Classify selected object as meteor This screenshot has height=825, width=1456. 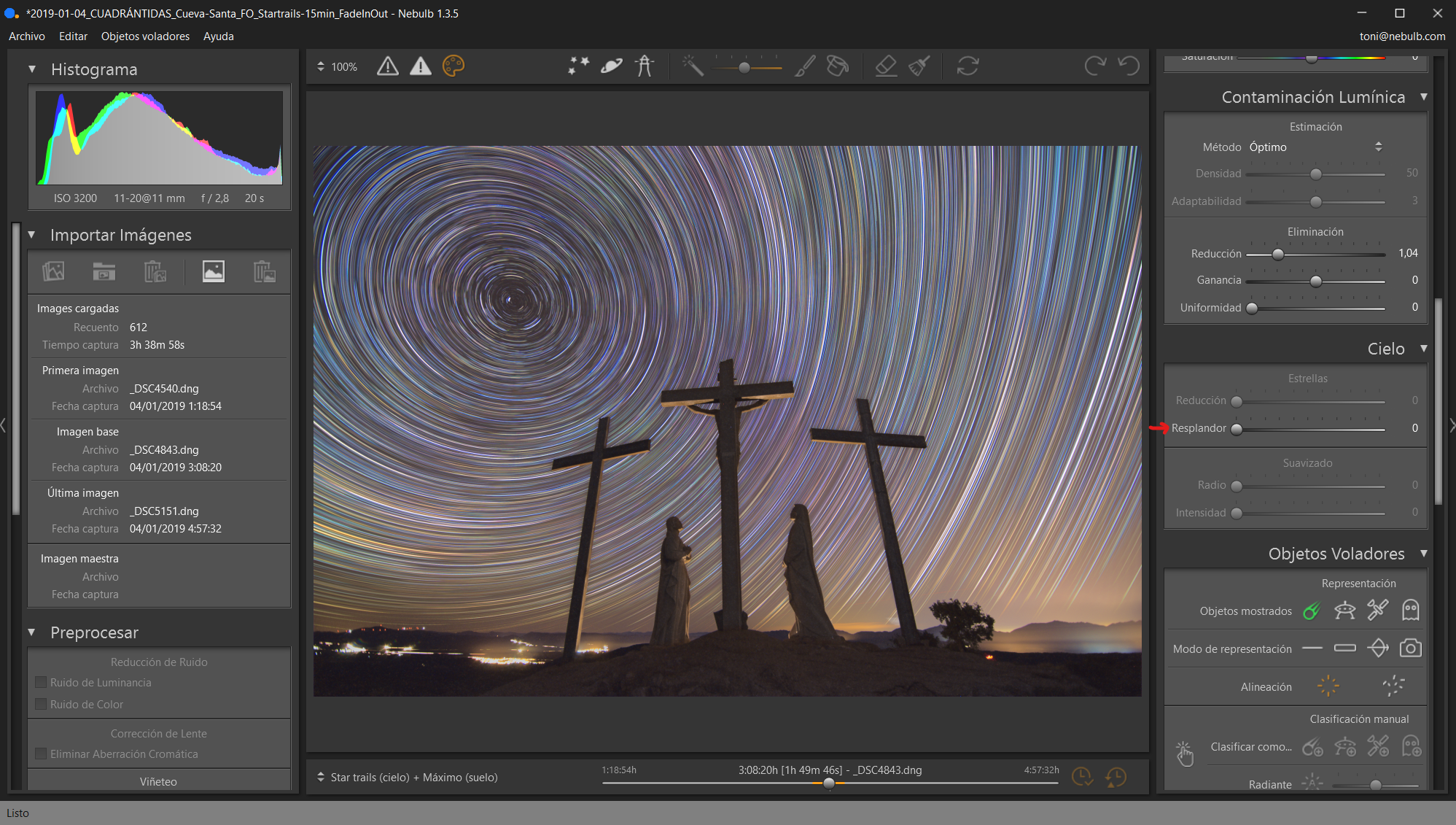1312,747
